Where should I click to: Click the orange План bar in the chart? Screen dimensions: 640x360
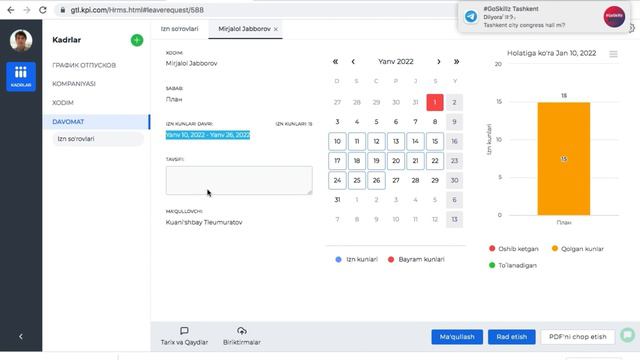point(564,159)
